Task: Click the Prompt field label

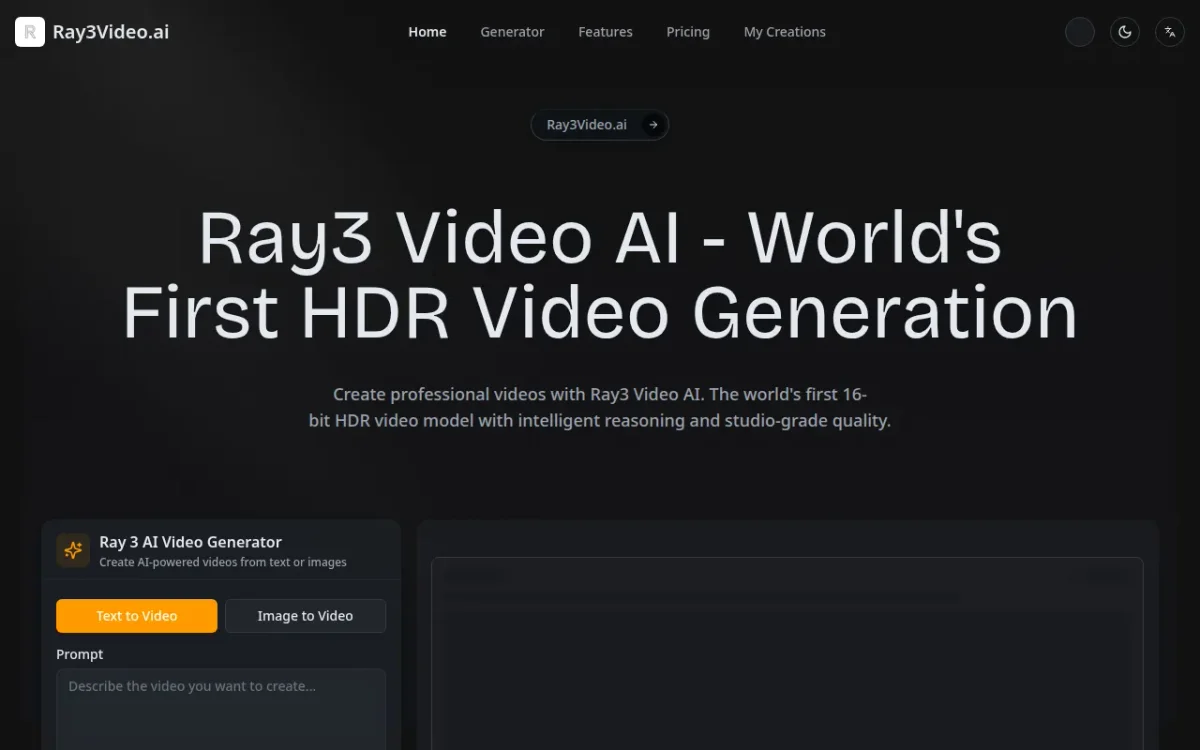Action: 80,654
